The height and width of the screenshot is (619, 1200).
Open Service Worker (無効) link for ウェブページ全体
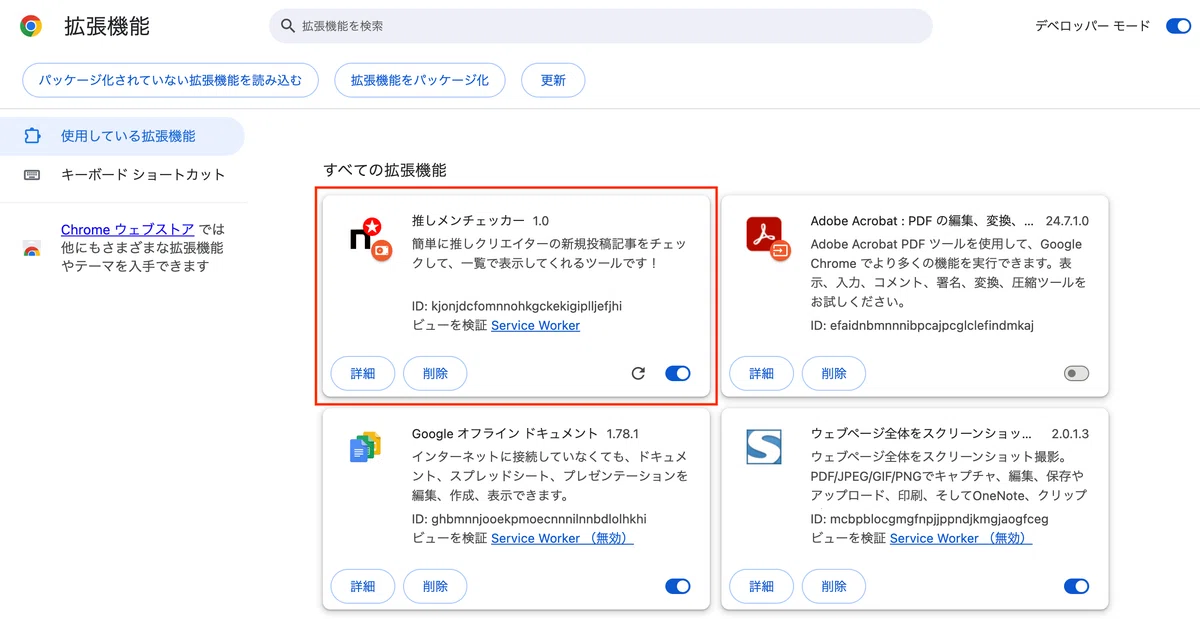[x=961, y=538]
